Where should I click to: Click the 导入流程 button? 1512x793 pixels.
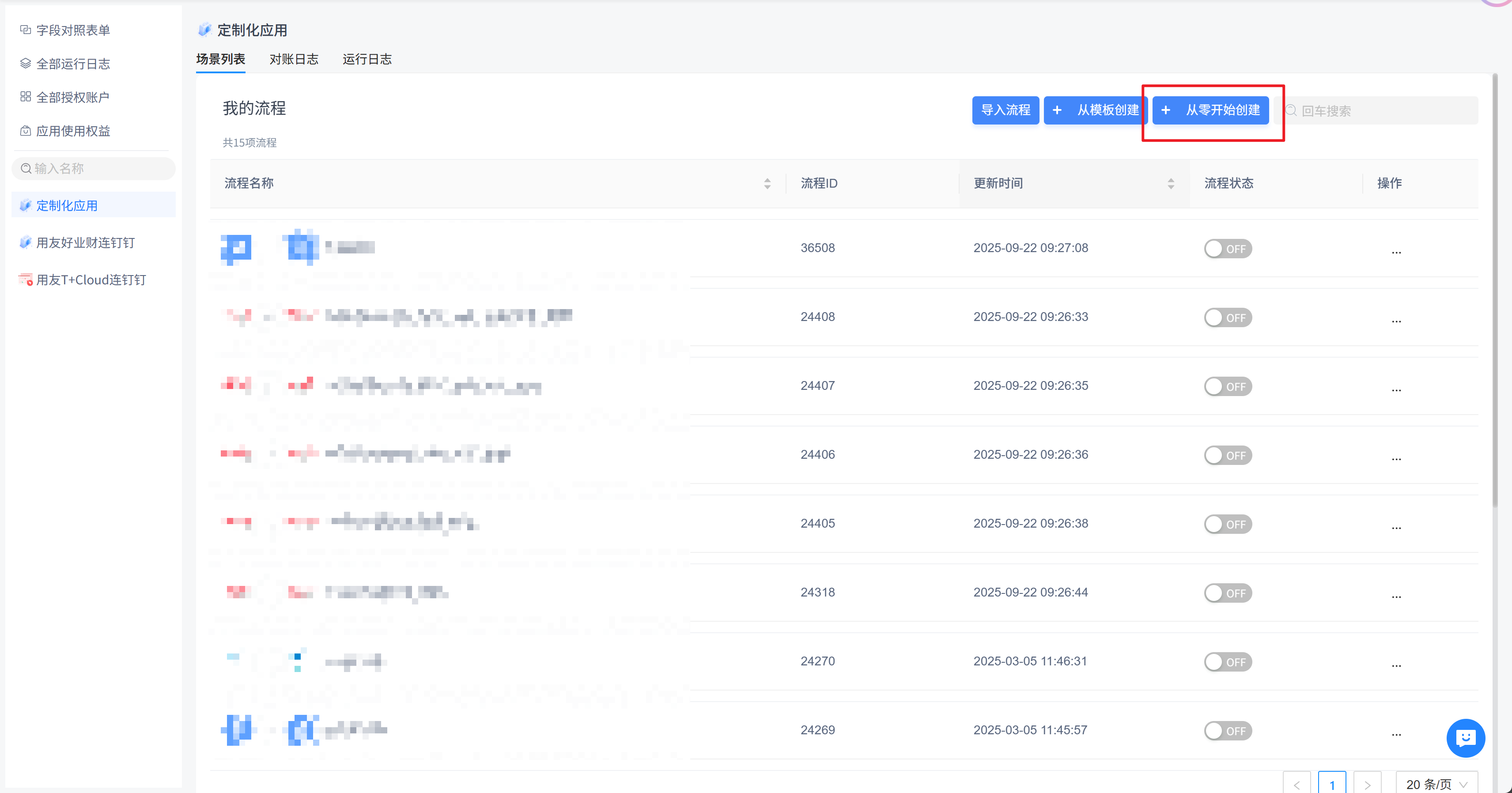point(1005,110)
